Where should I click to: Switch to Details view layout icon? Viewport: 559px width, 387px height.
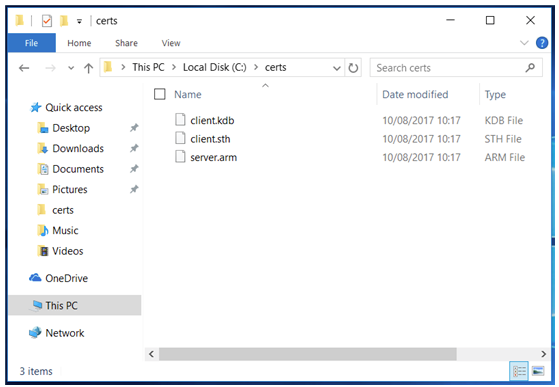(x=519, y=371)
